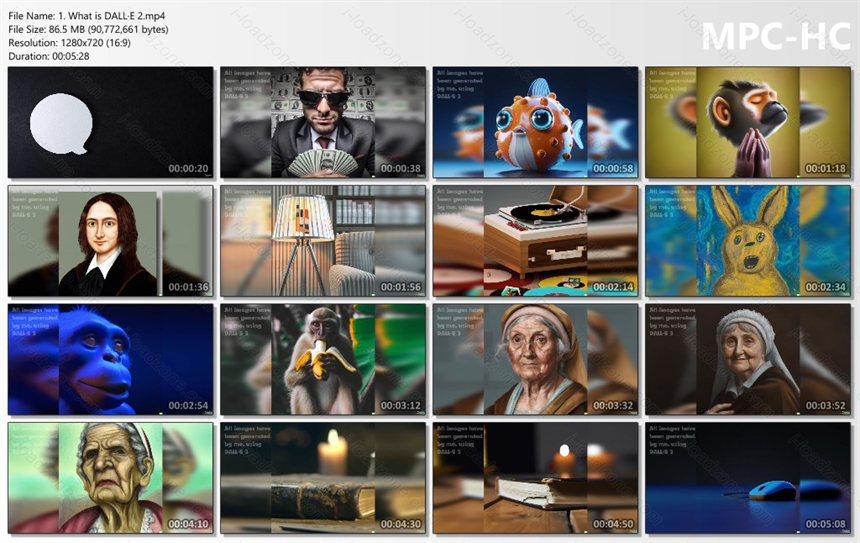
Task: Open the 00:04:50 book on table thumbnail
Action: 535,478
